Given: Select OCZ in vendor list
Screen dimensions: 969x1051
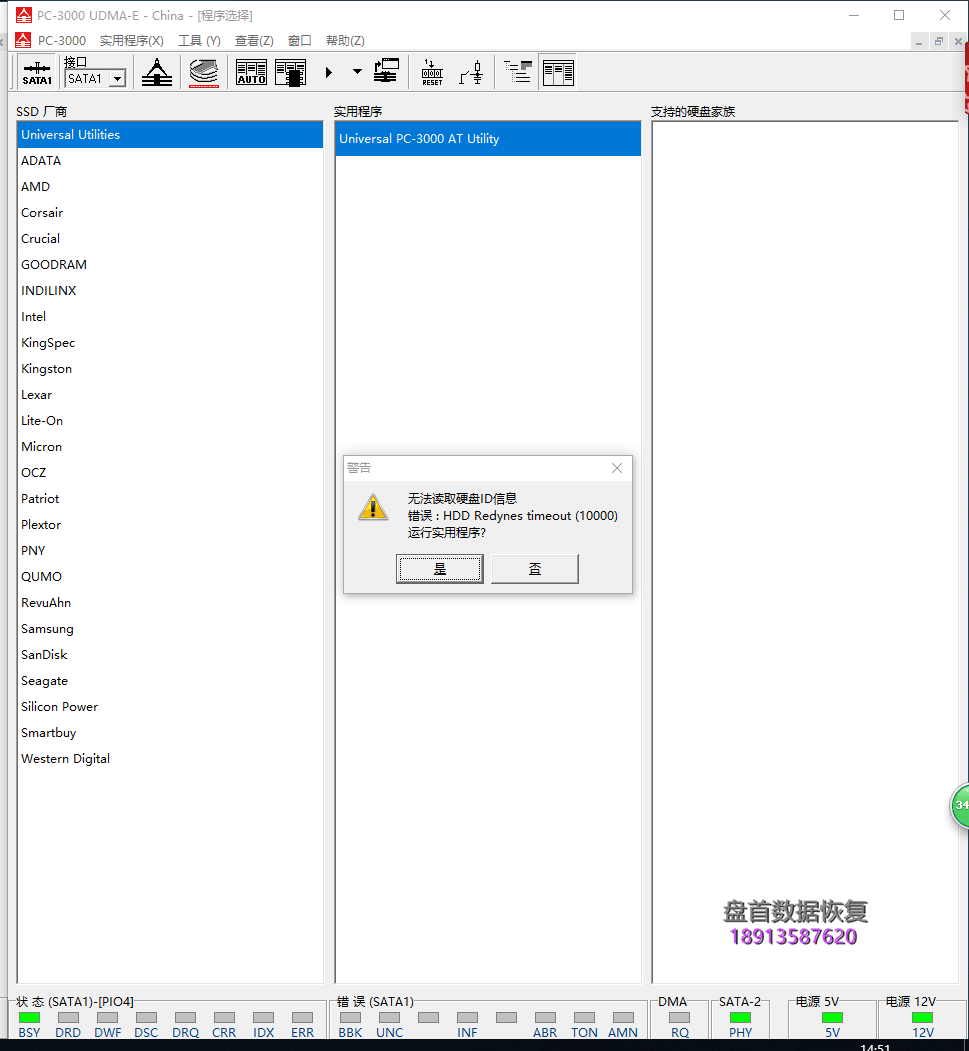Looking at the screenshot, I should tap(170, 473).
